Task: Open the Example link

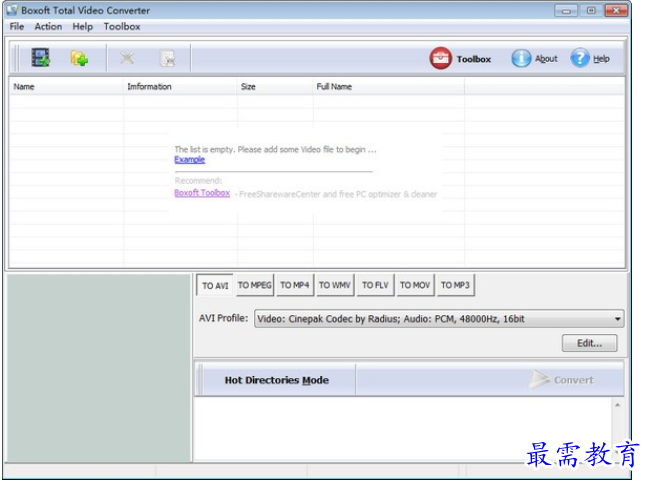Action: point(190,160)
